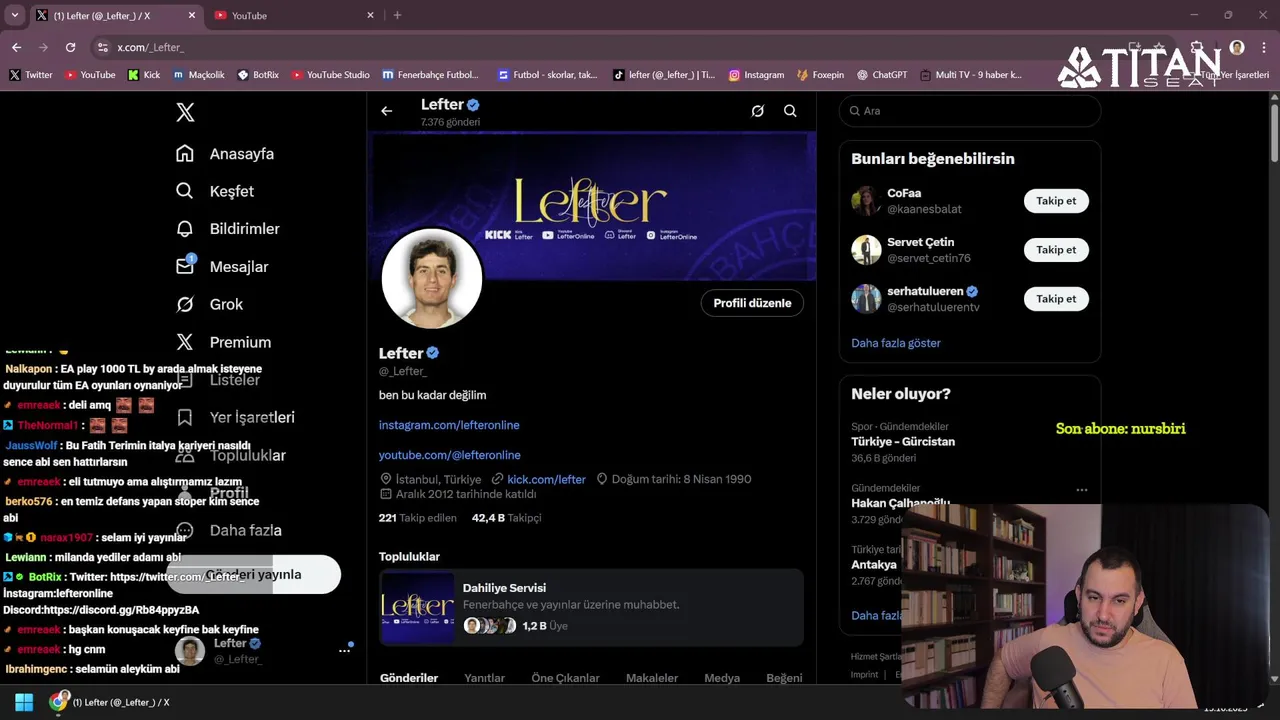Open ChatGPT bookmark
The image size is (1280, 720).
[881, 75]
